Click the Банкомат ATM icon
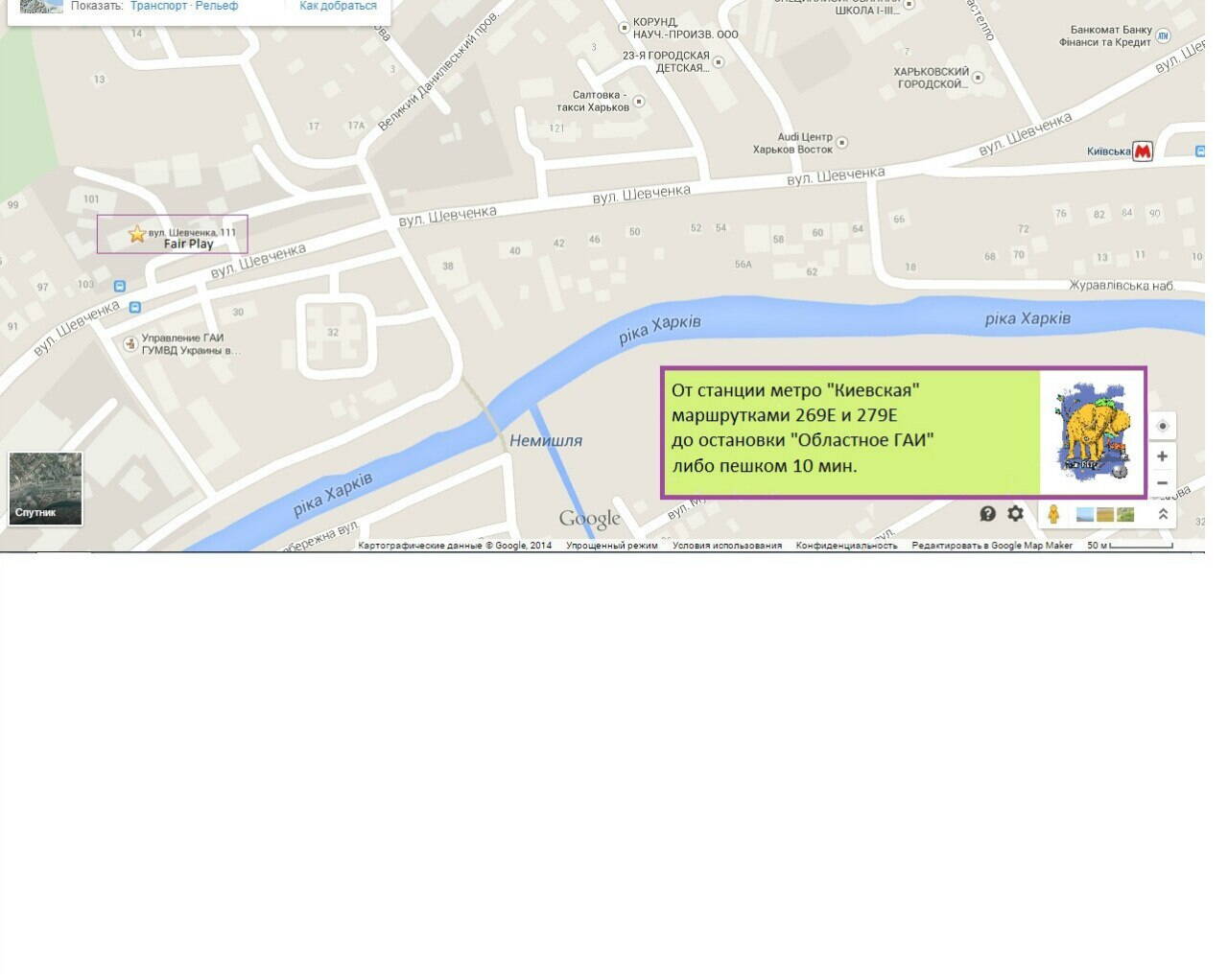Screen dimensions: 1228x980 (x=1164, y=35)
